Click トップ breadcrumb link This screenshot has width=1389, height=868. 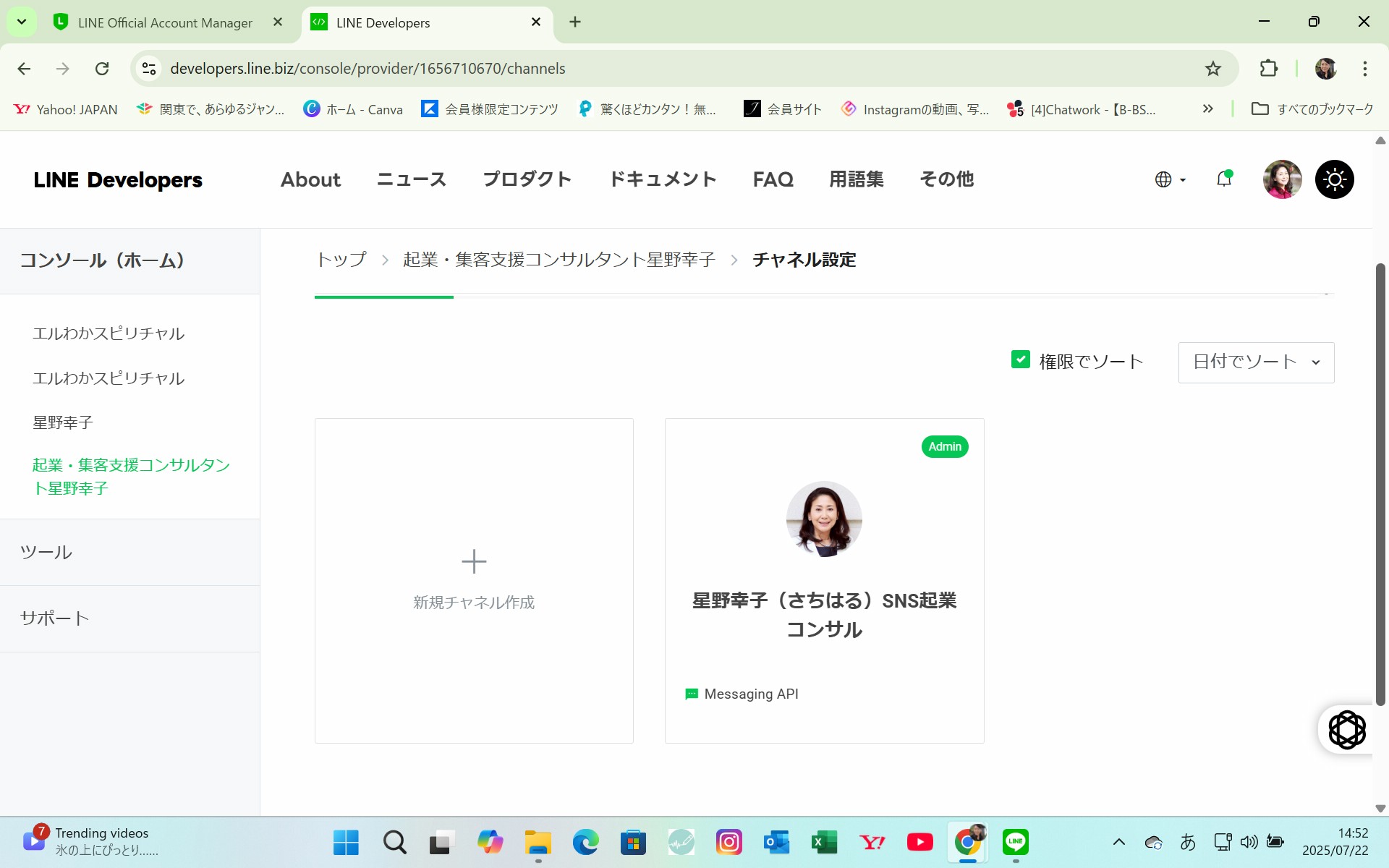(341, 260)
